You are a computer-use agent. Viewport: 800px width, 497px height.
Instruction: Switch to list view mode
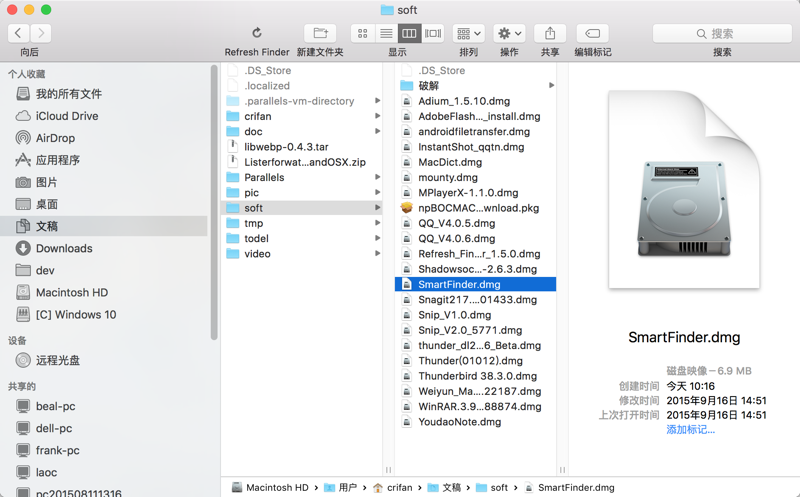(386, 33)
